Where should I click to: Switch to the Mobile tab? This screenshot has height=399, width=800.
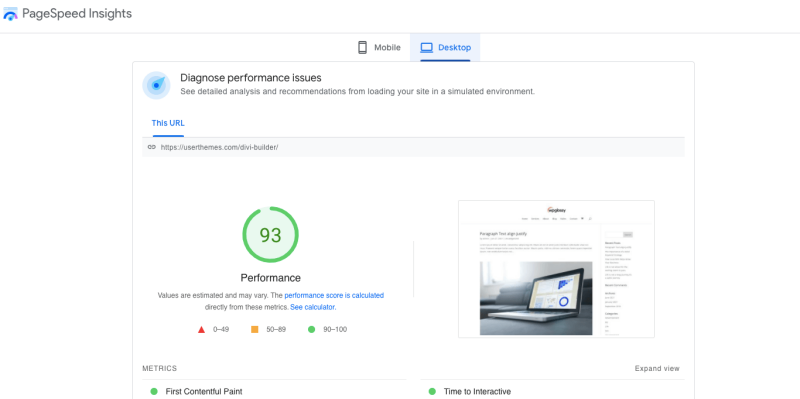click(379, 47)
